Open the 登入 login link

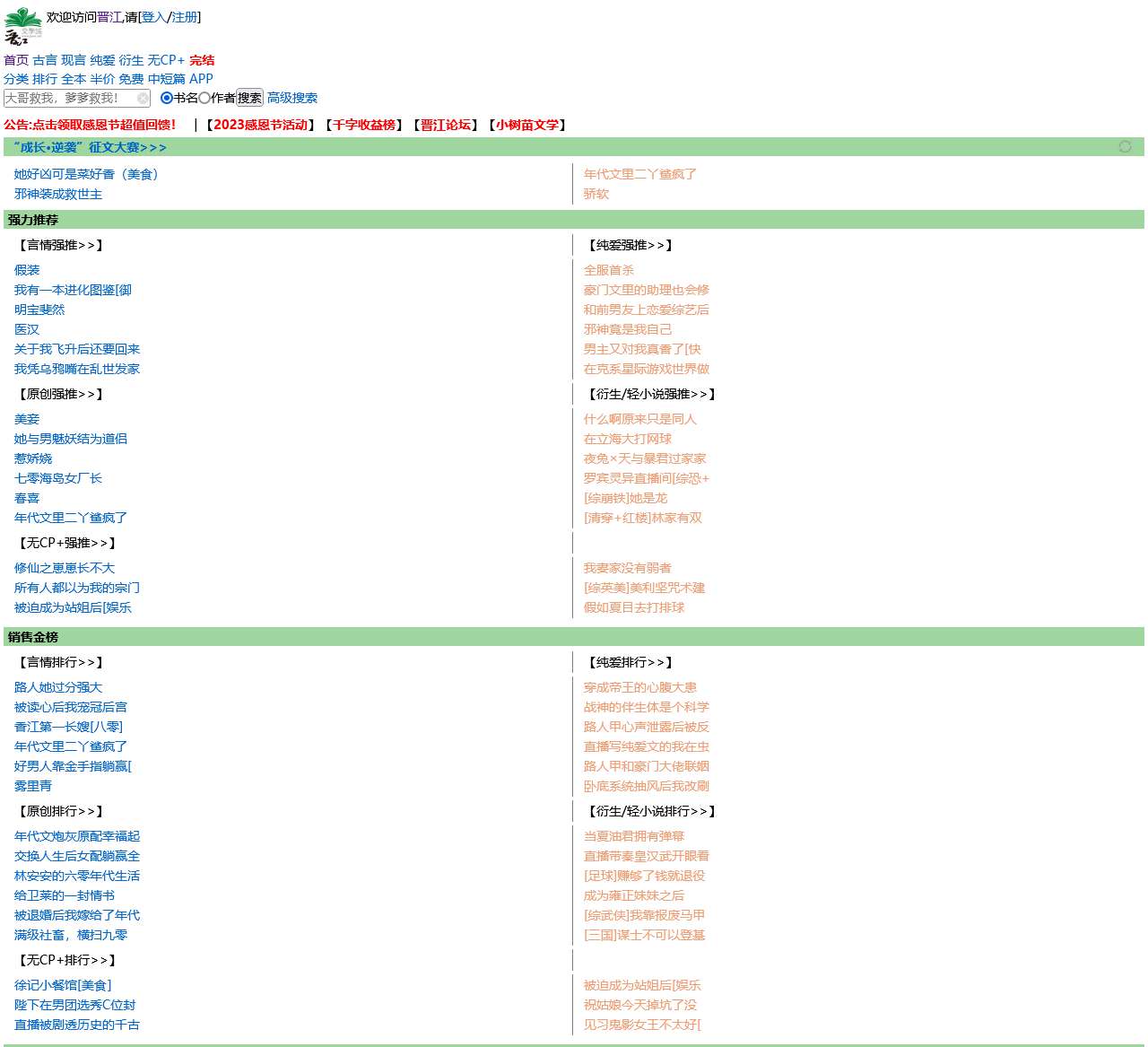tap(154, 17)
